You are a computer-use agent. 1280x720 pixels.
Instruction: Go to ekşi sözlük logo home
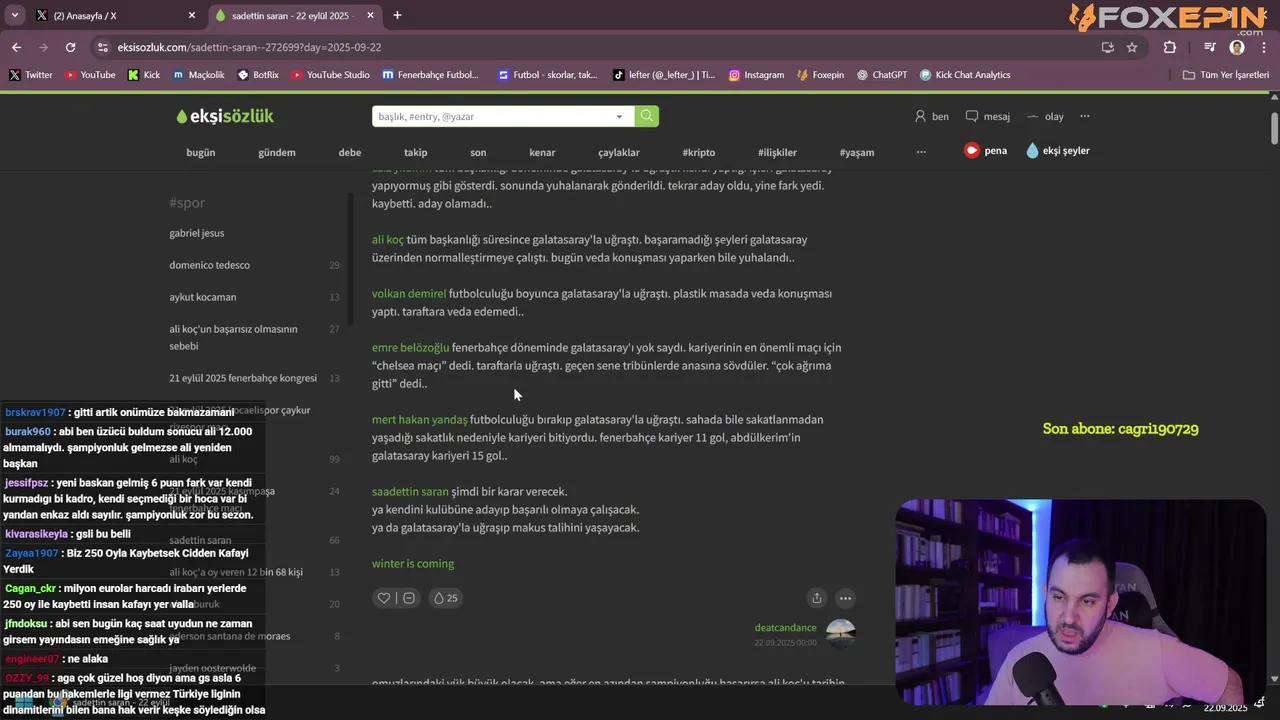click(x=225, y=116)
